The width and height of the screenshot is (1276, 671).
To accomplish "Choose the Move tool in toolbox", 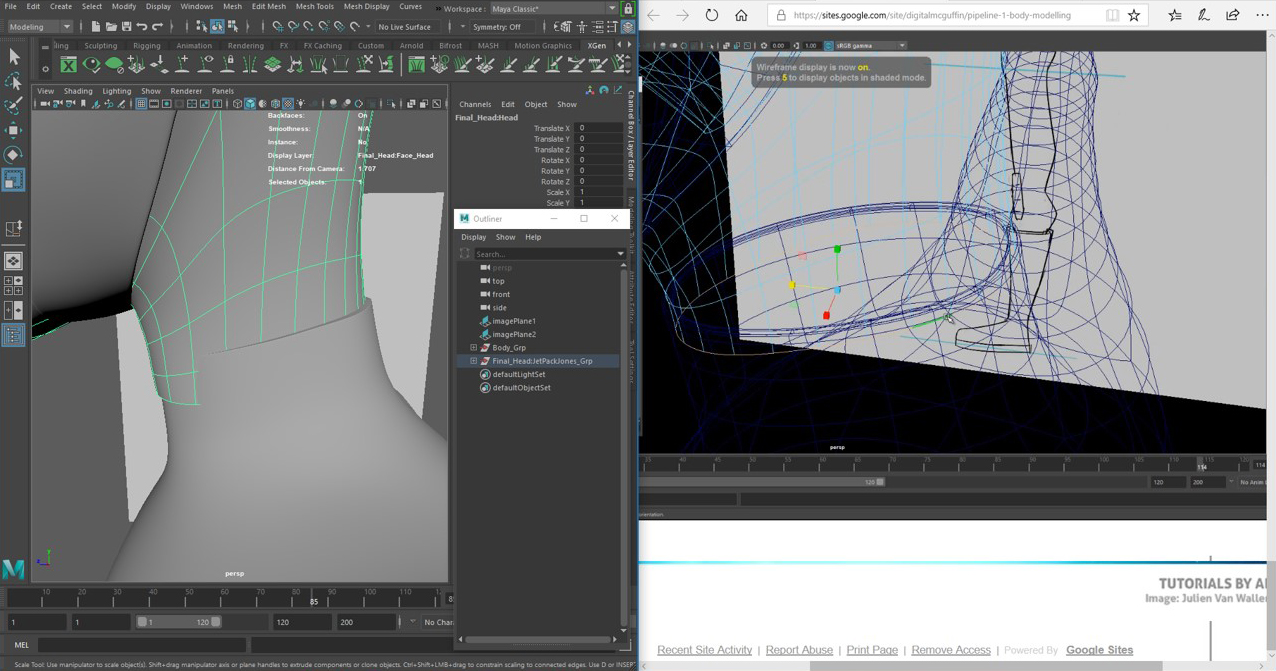I will [13, 130].
